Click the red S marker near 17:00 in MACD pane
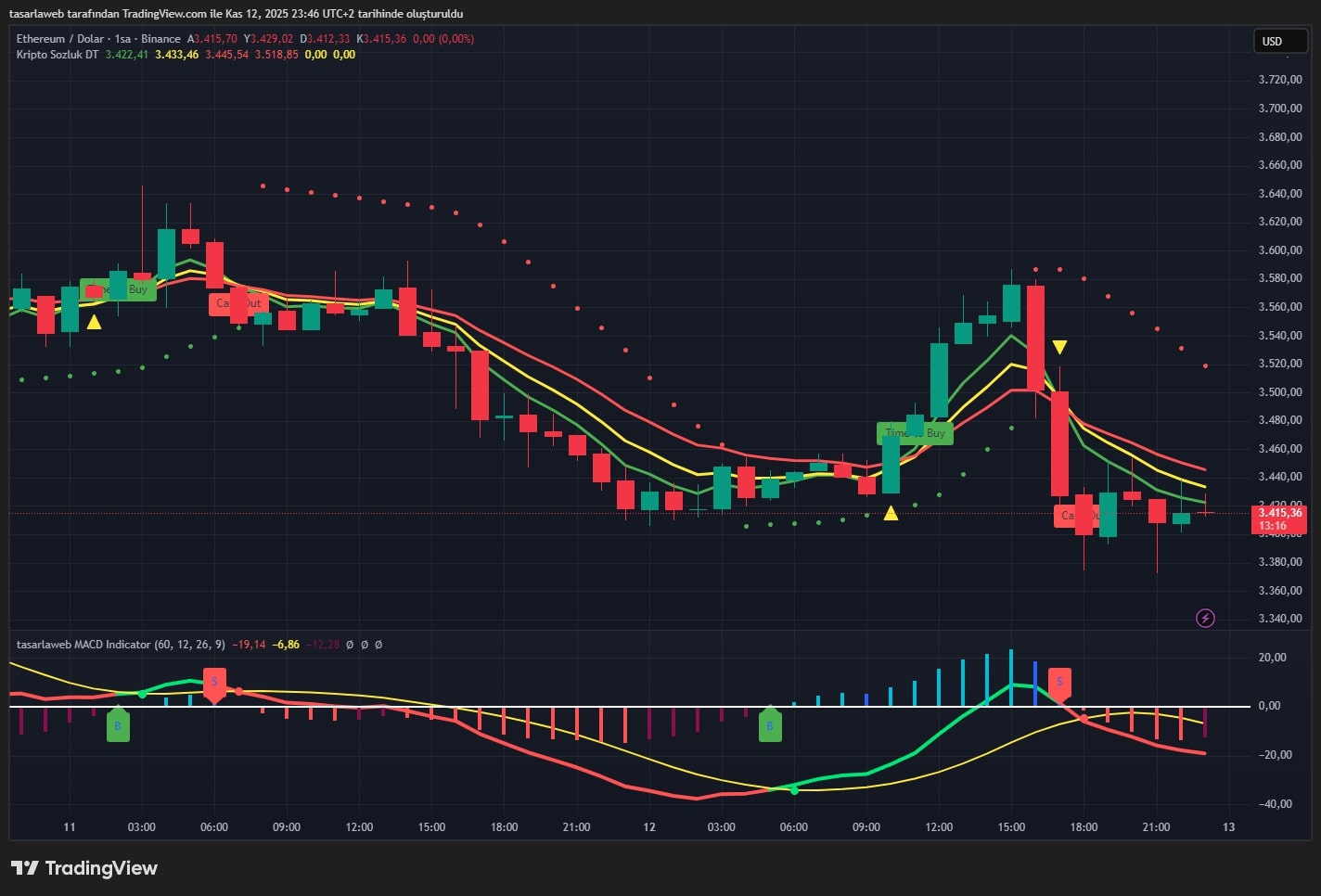The width and height of the screenshot is (1321, 896). click(1059, 683)
